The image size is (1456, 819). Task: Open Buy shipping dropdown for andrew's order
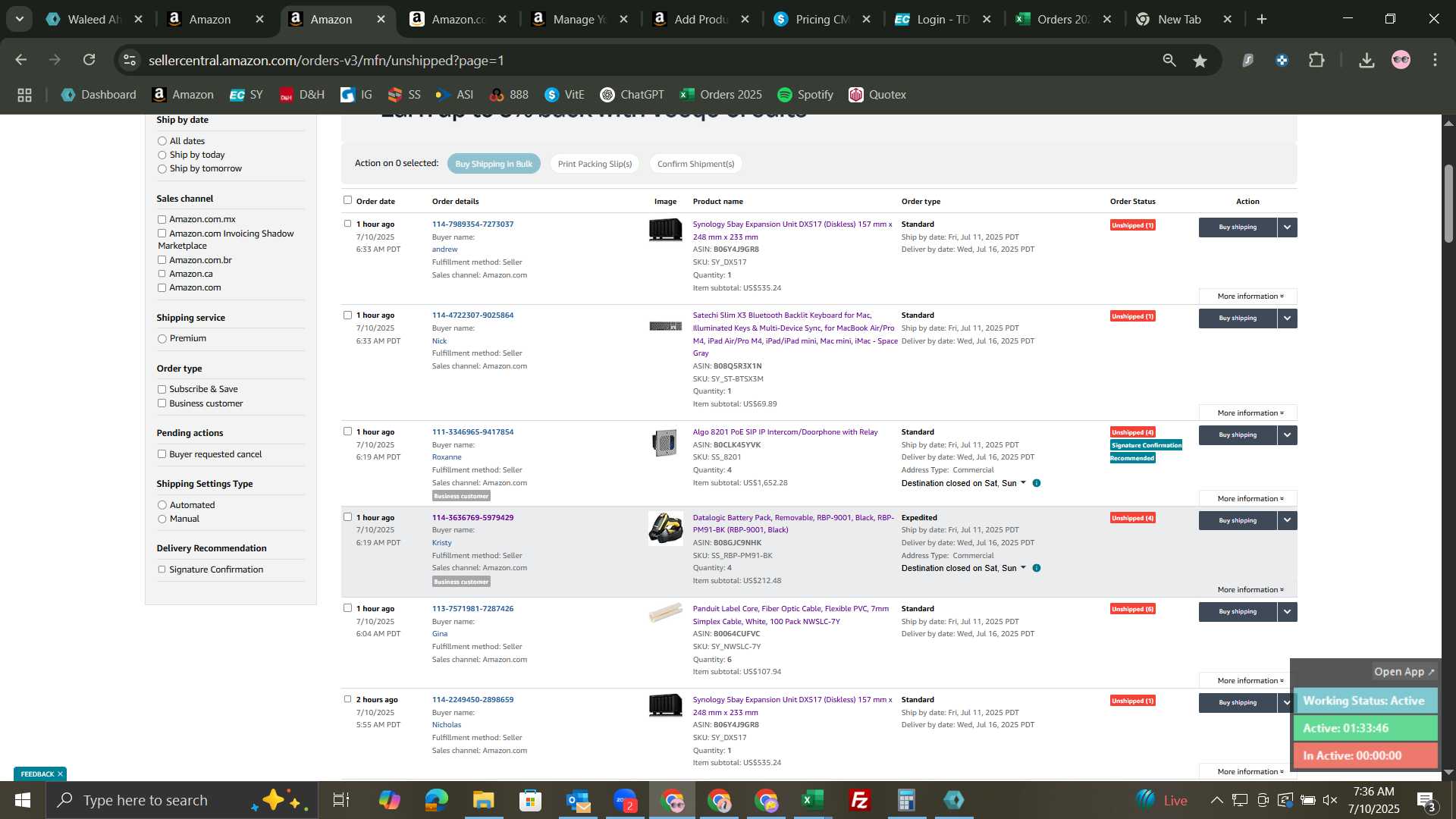(1287, 227)
